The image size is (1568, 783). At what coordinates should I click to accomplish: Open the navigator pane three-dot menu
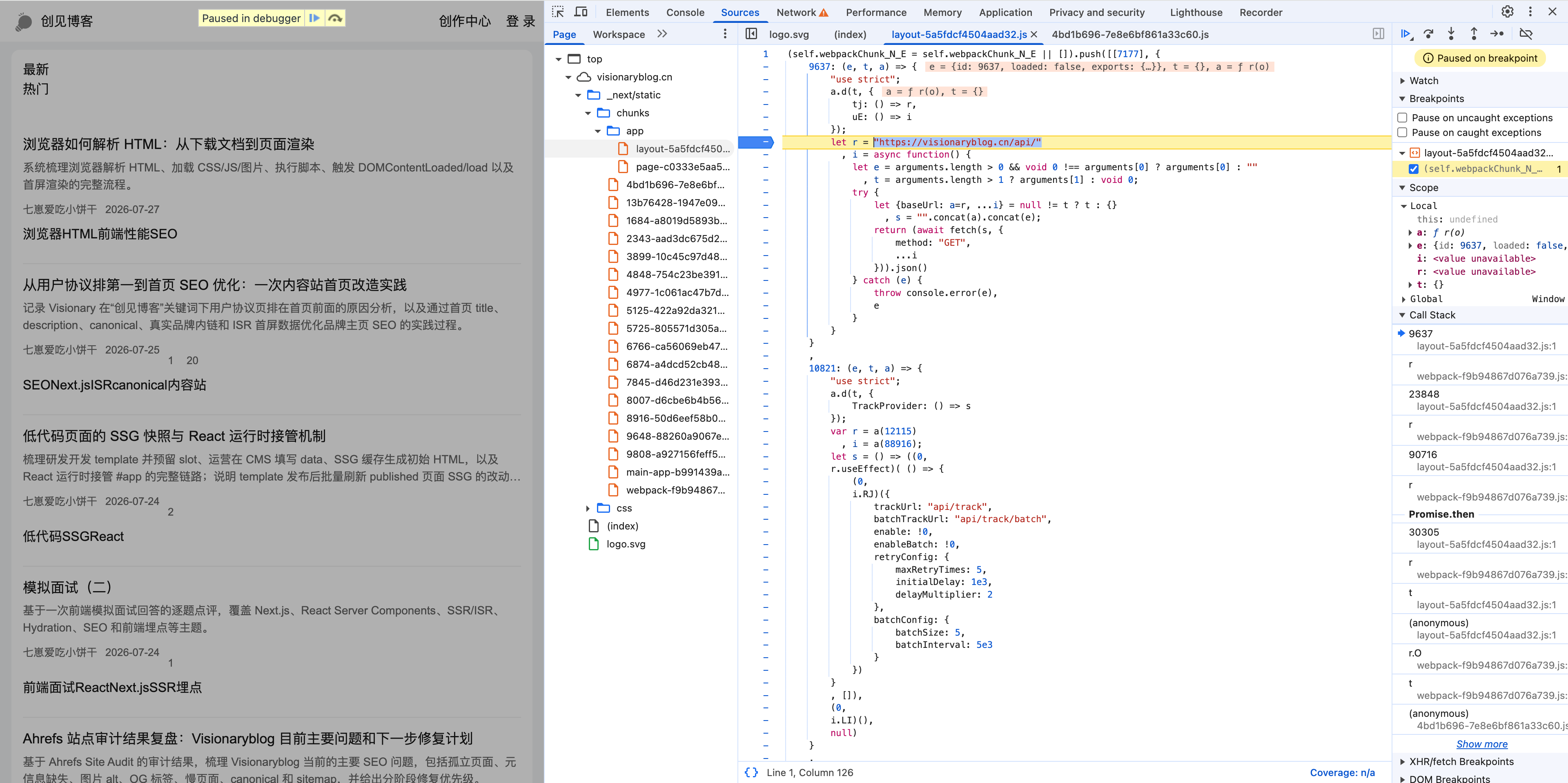(x=724, y=34)
